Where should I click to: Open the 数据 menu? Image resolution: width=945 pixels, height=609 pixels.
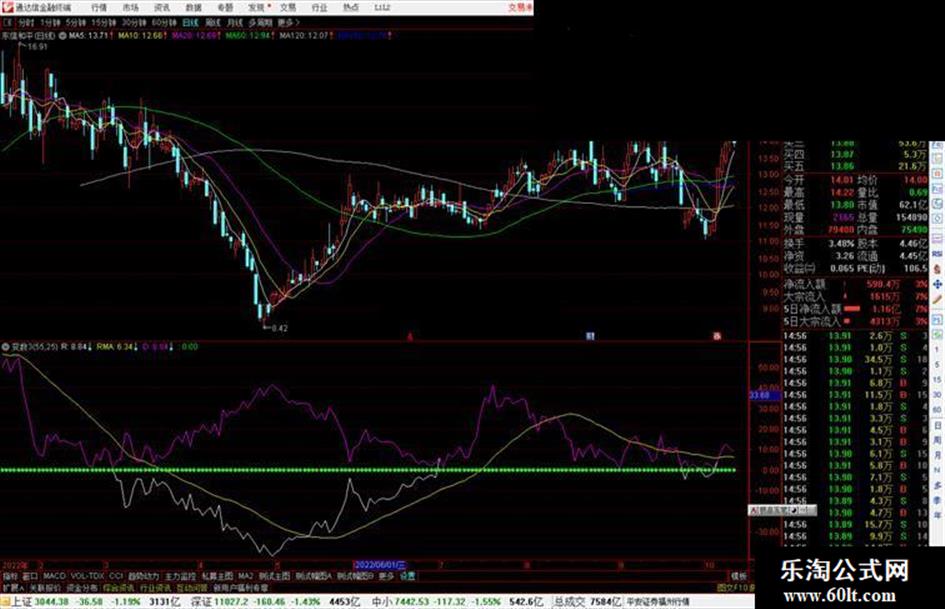coord(193,8)
